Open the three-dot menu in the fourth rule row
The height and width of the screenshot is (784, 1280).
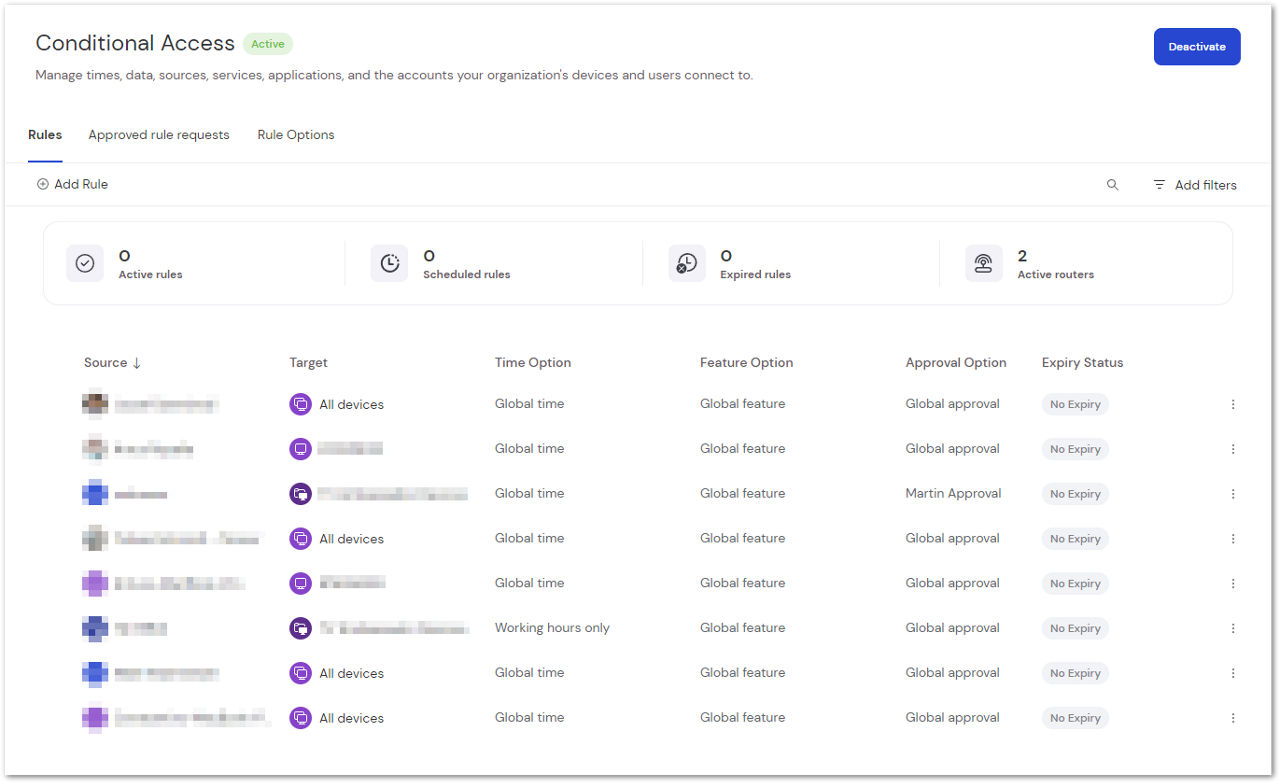click(1233, 538)
